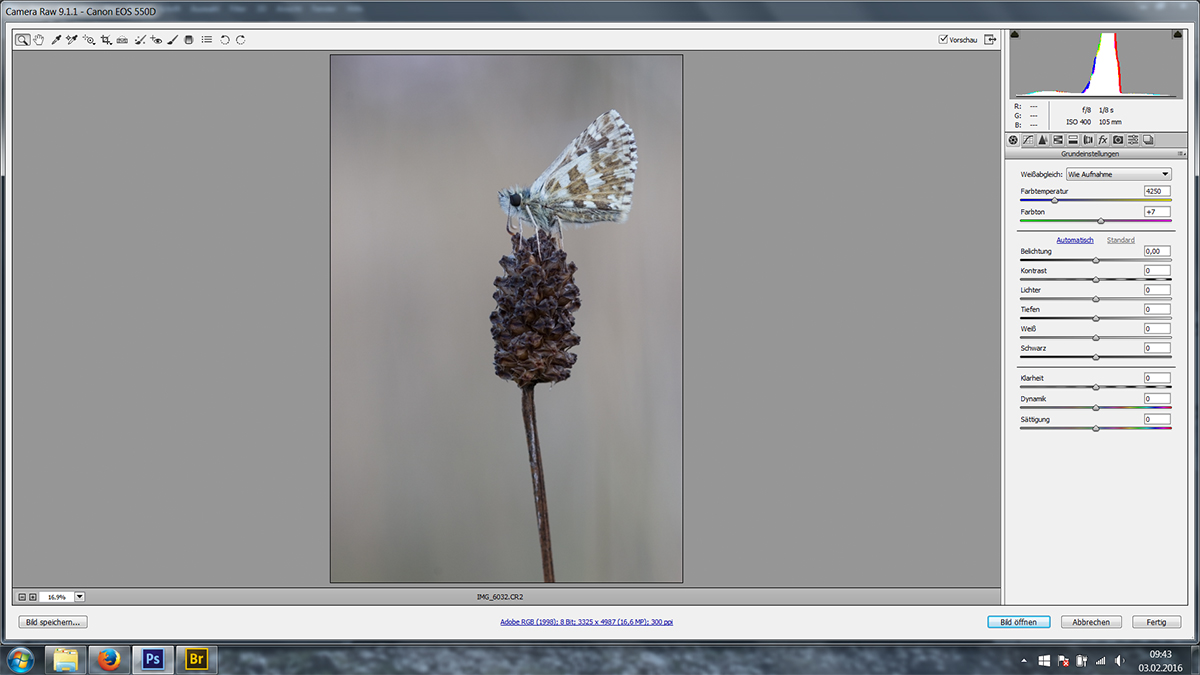Click the butterfly image preview
This screenshot has width=1200, height=675.
tap(506, 318)
